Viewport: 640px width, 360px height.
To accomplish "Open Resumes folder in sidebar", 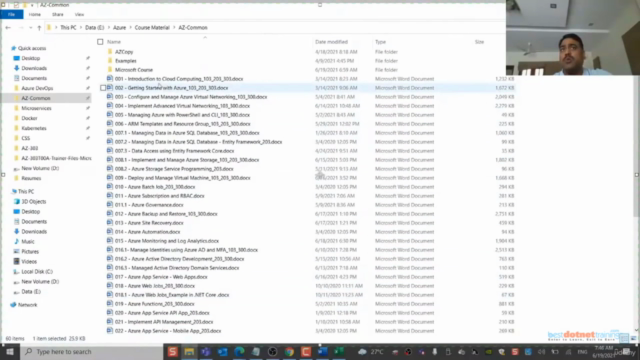I will [31, 178].
